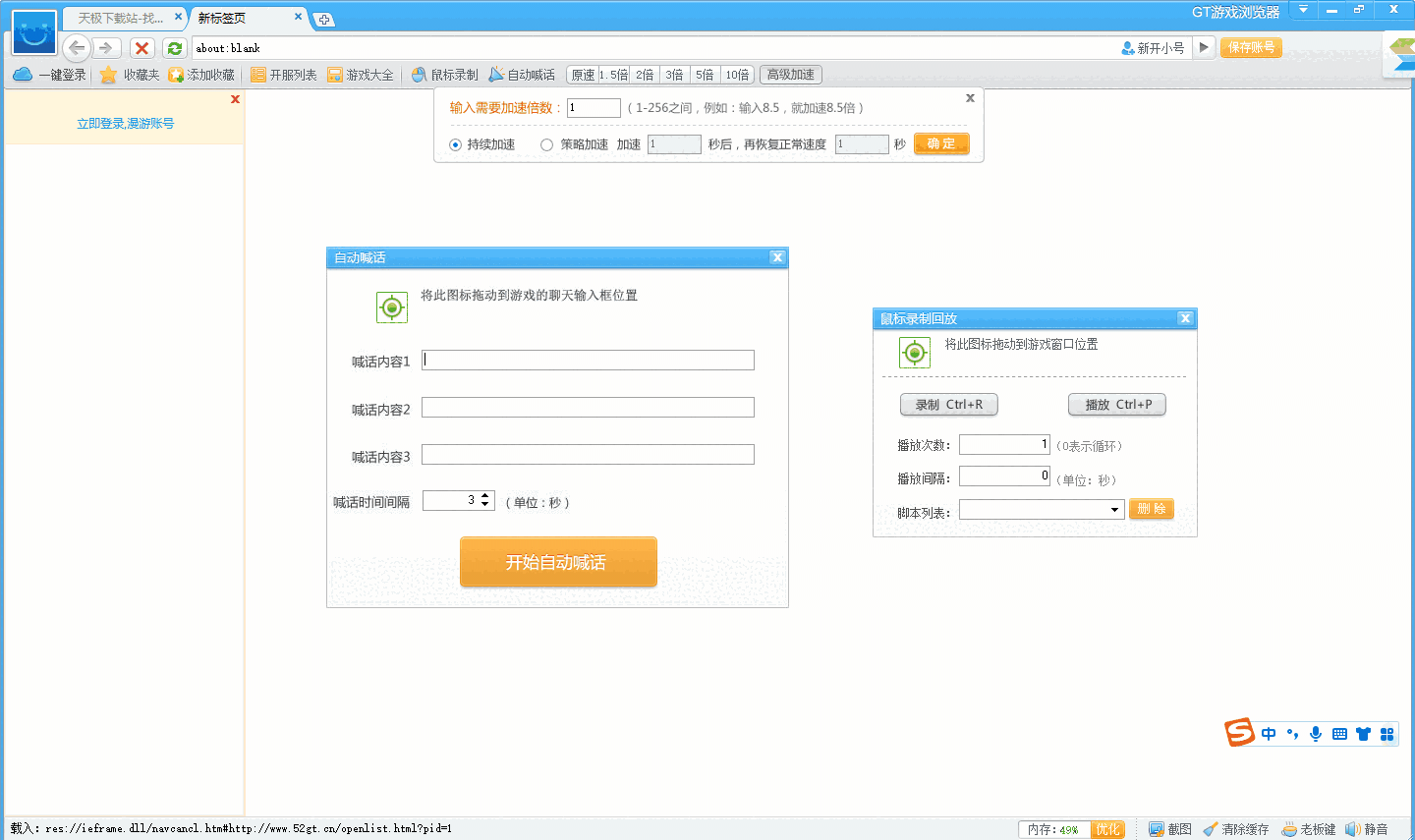Choose the 3倍 speed option
Screen dimensions: 1415x840
(x=674, y=75)
